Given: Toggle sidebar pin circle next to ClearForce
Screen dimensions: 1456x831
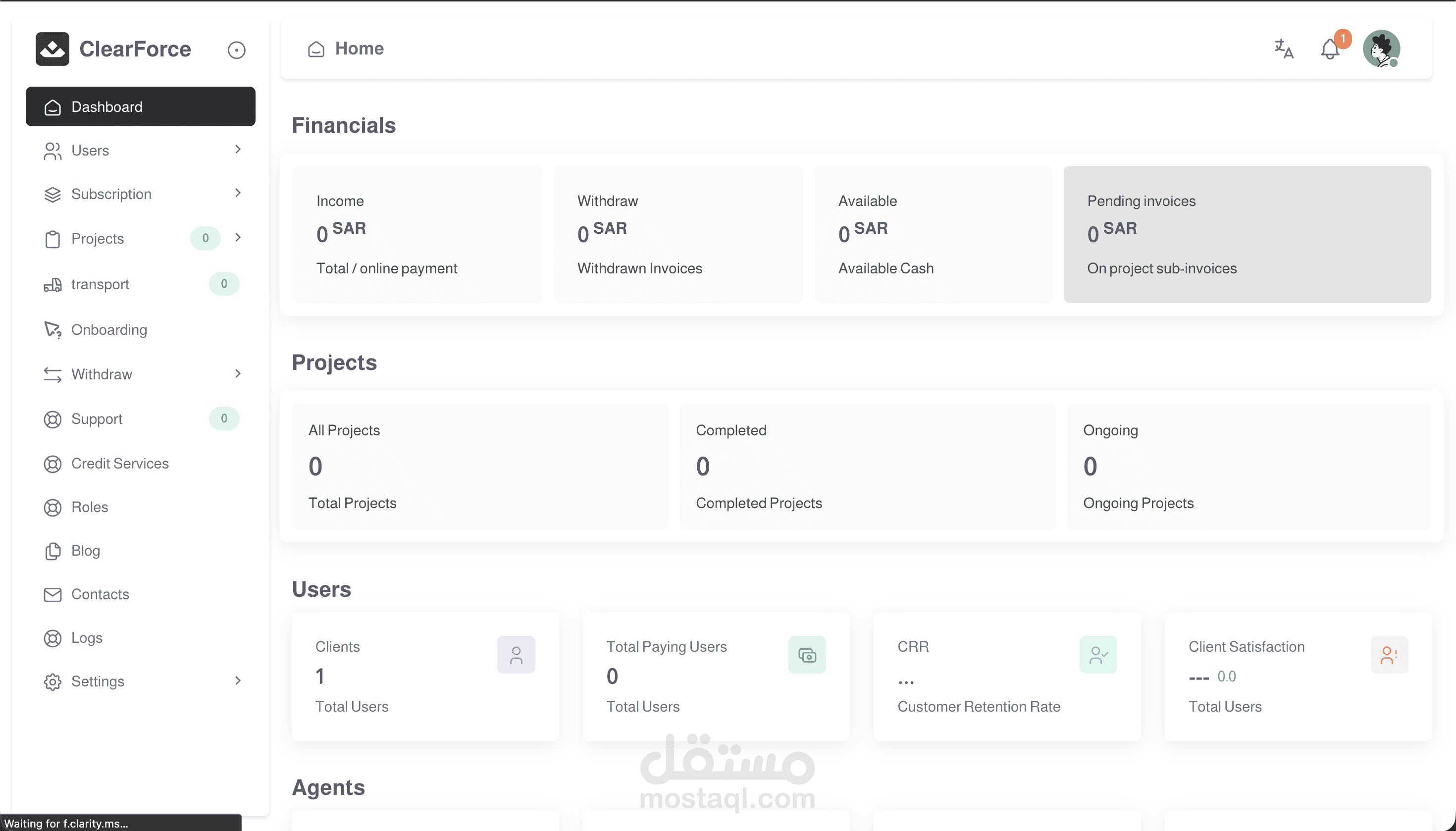Looking at the screenshot, I should click(x=236, y=50).
